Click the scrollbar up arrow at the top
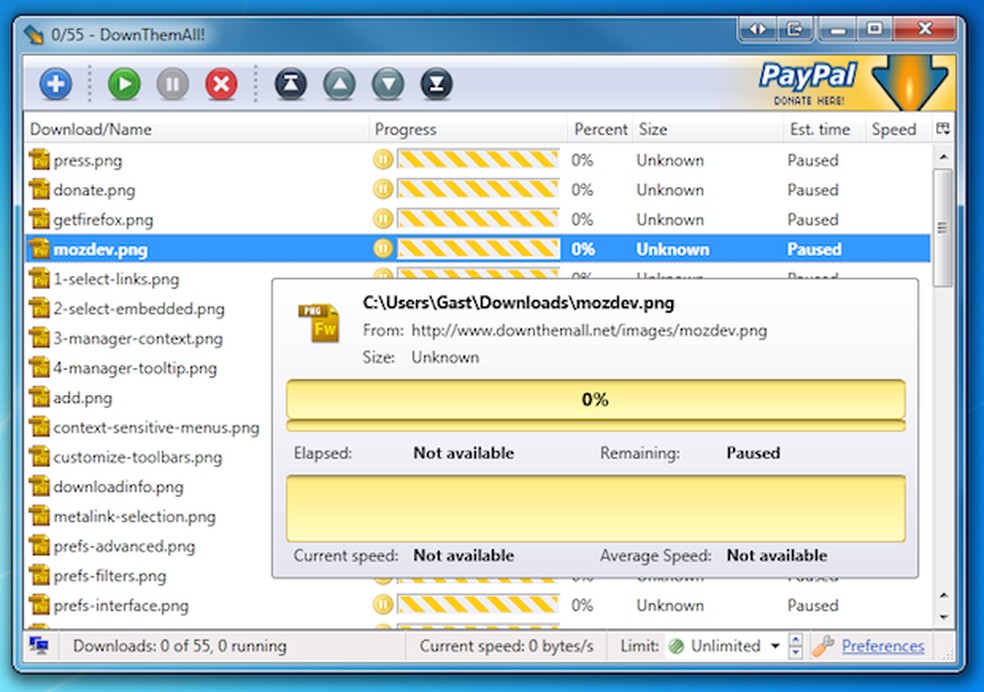This screenshot has width=984, height=692. [943, 156]
